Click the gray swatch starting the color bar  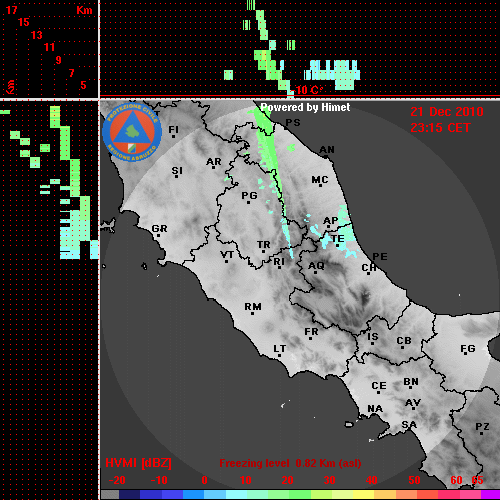click(110, 495)
